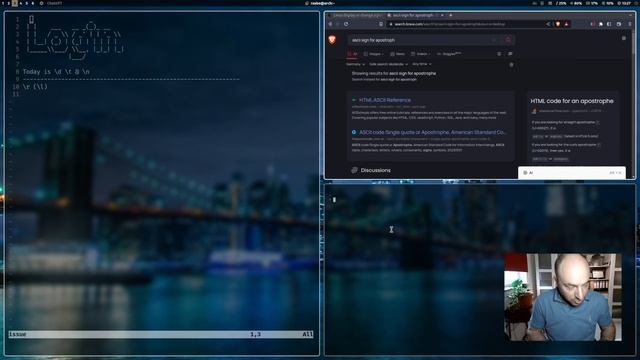Click the browser address bar URL

450,24
